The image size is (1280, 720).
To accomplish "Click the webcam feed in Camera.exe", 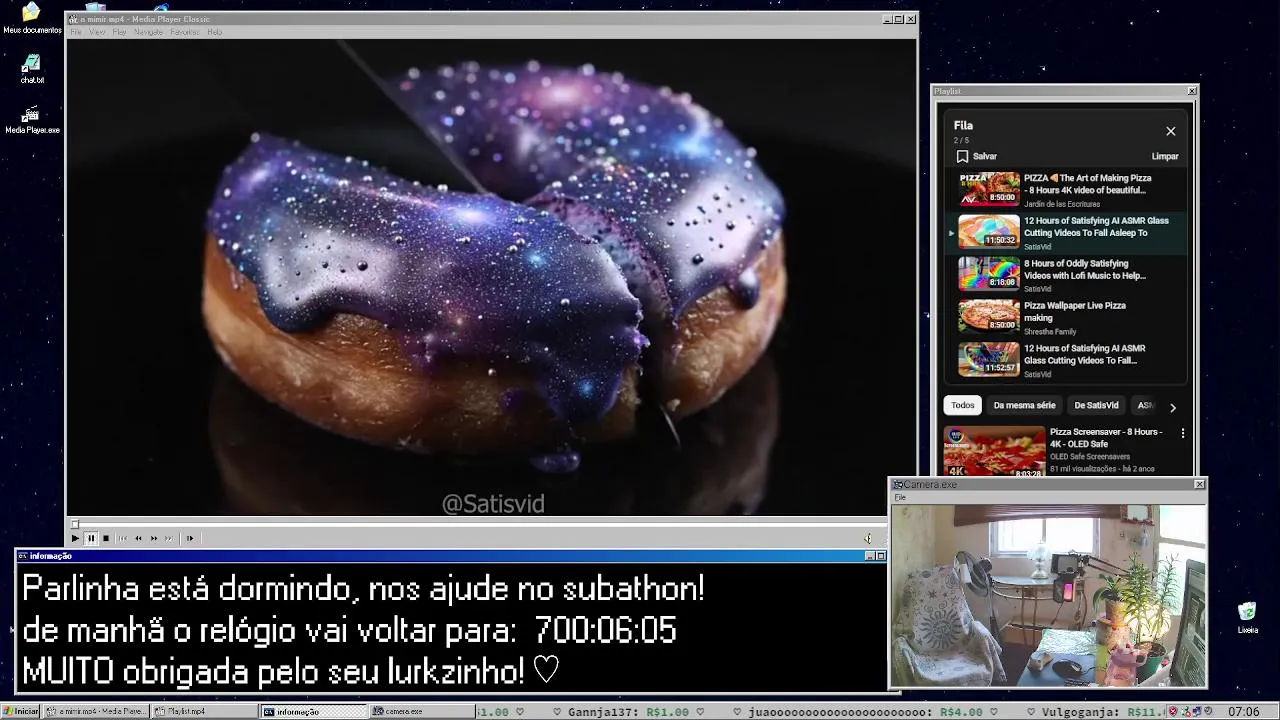I will click(1048, 595).
